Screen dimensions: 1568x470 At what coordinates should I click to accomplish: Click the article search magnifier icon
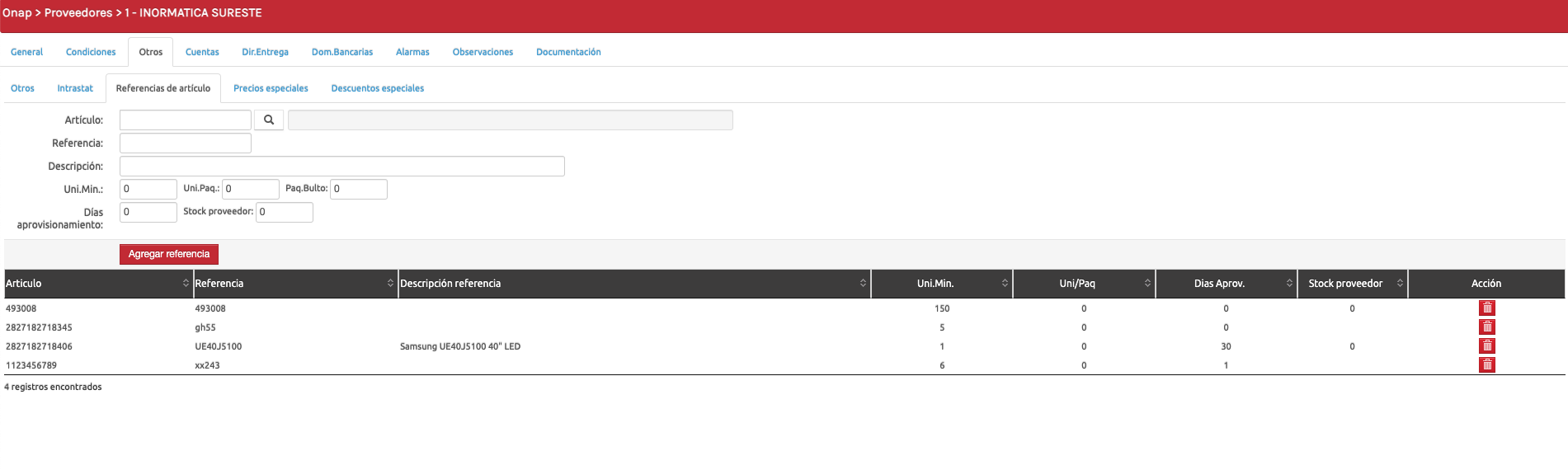click(x=269, y=120)
